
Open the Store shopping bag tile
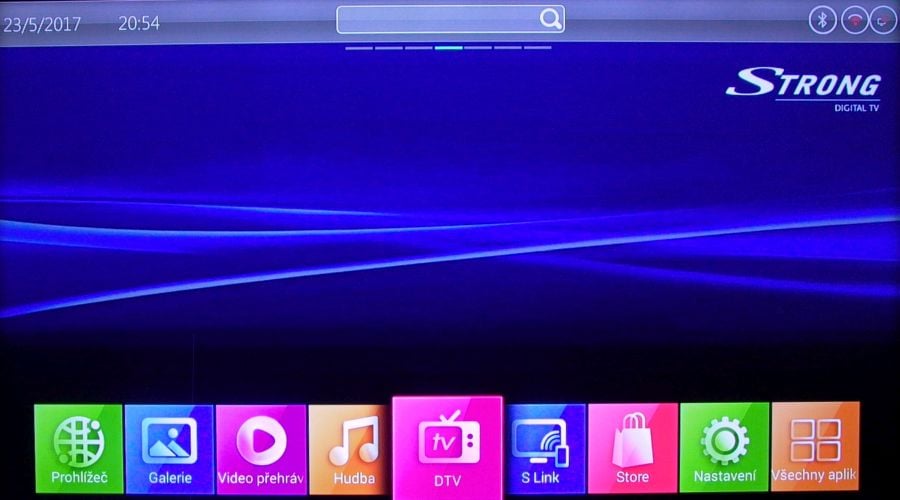coord(633,448)
